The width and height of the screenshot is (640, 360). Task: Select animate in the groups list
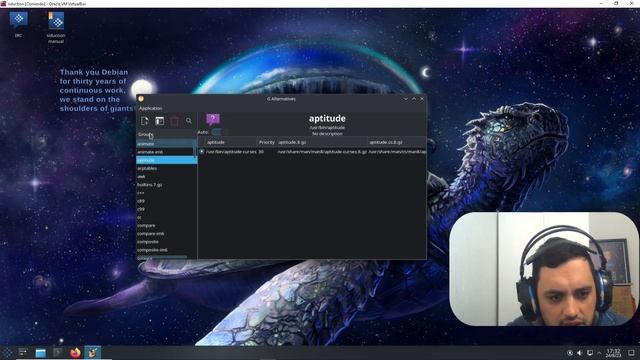[167, 144]
